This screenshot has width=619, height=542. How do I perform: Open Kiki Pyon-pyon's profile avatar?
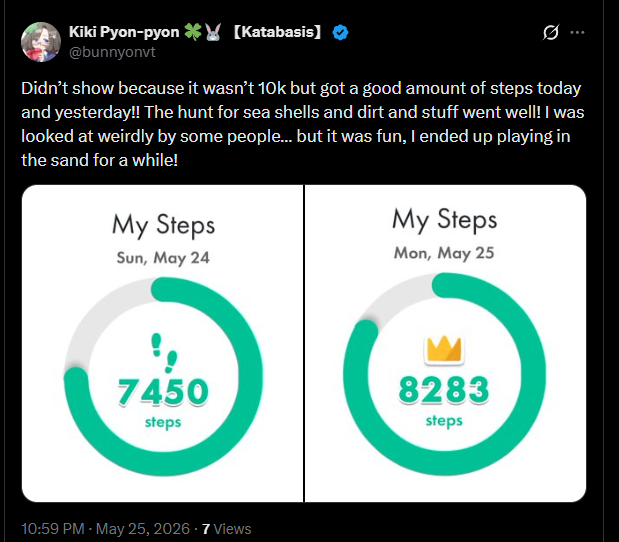[x=41, y=42]
